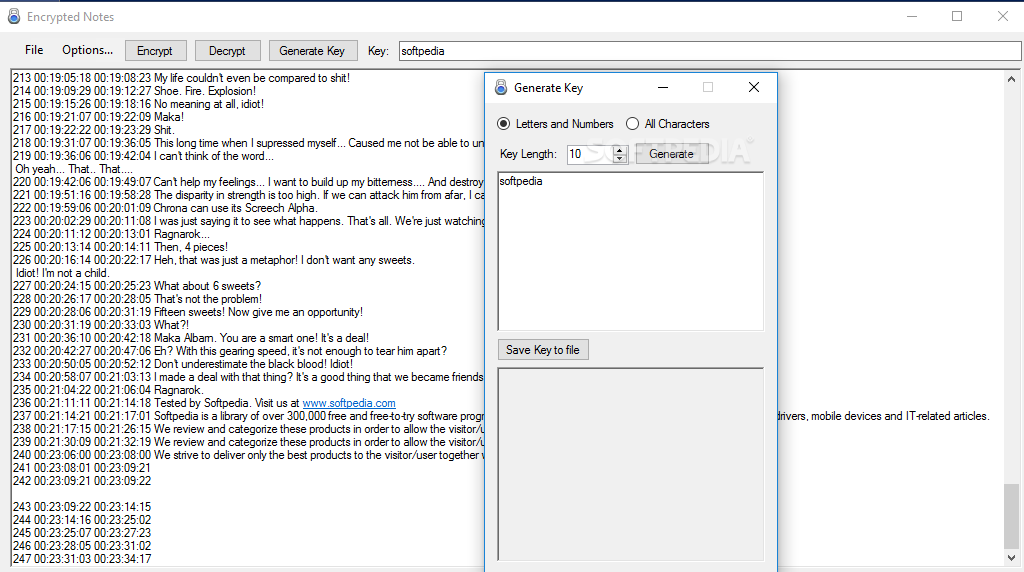Click Generate in the Generate Key dialog
This screenshot has height=572, width=1024.
tap(671, 154)
